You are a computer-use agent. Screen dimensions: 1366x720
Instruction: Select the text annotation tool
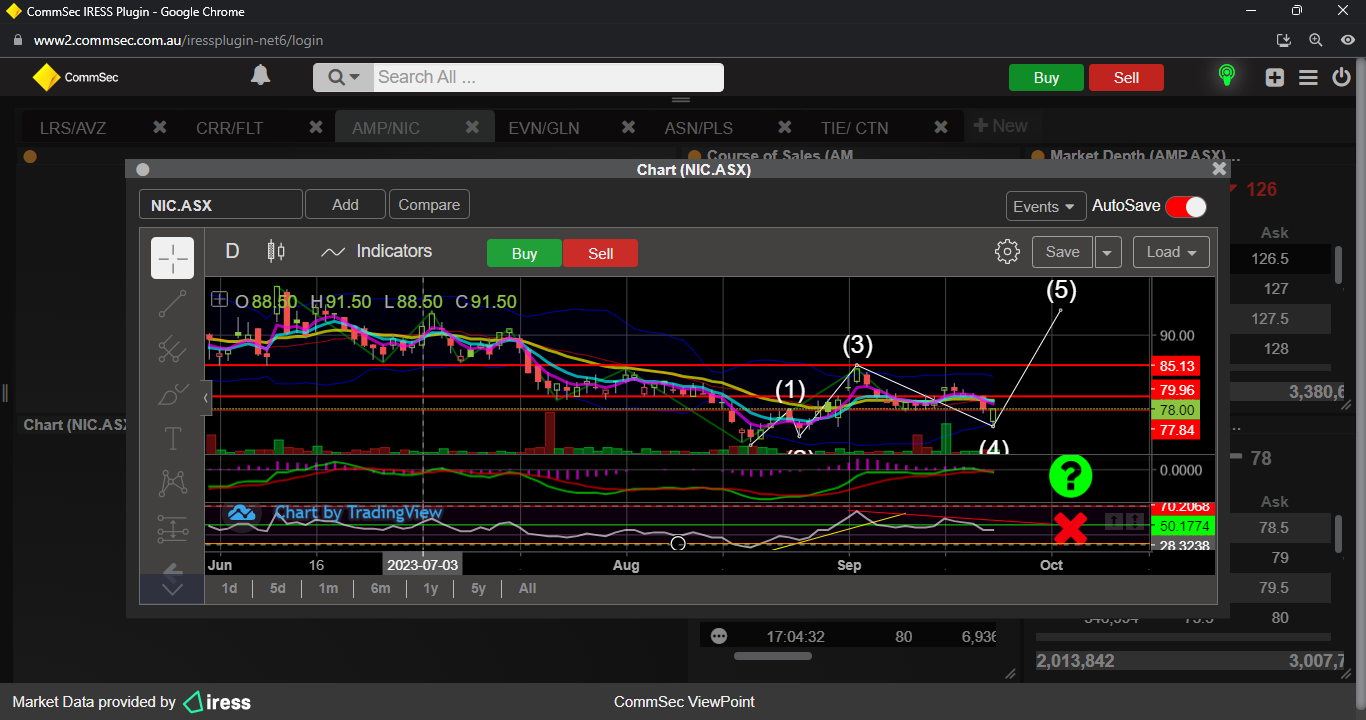point(172,438)
